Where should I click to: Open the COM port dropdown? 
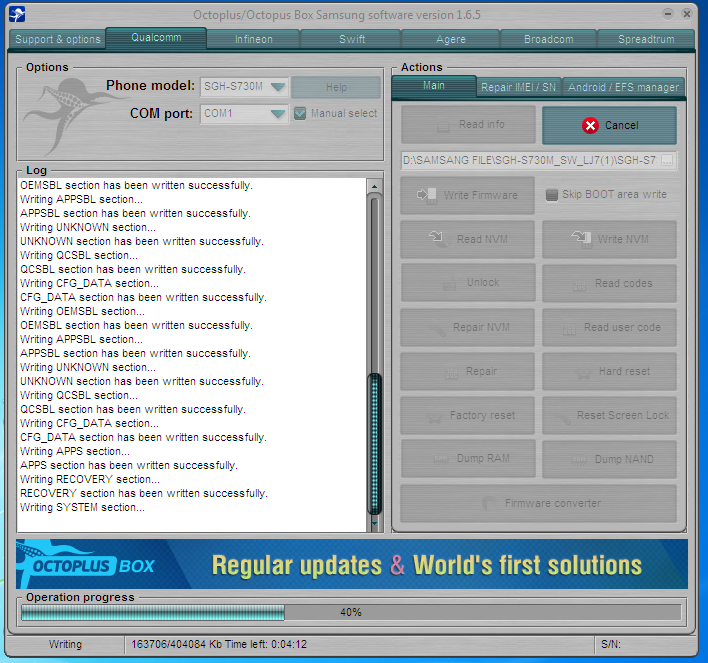click(278, 113)
